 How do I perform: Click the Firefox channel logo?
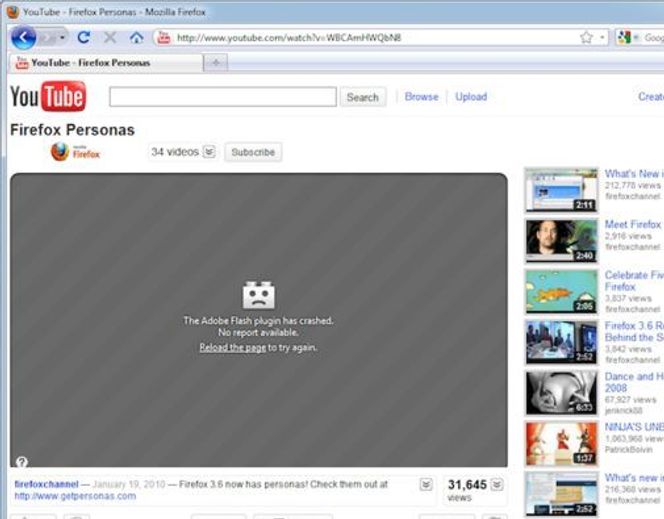[x=75, y=152]
